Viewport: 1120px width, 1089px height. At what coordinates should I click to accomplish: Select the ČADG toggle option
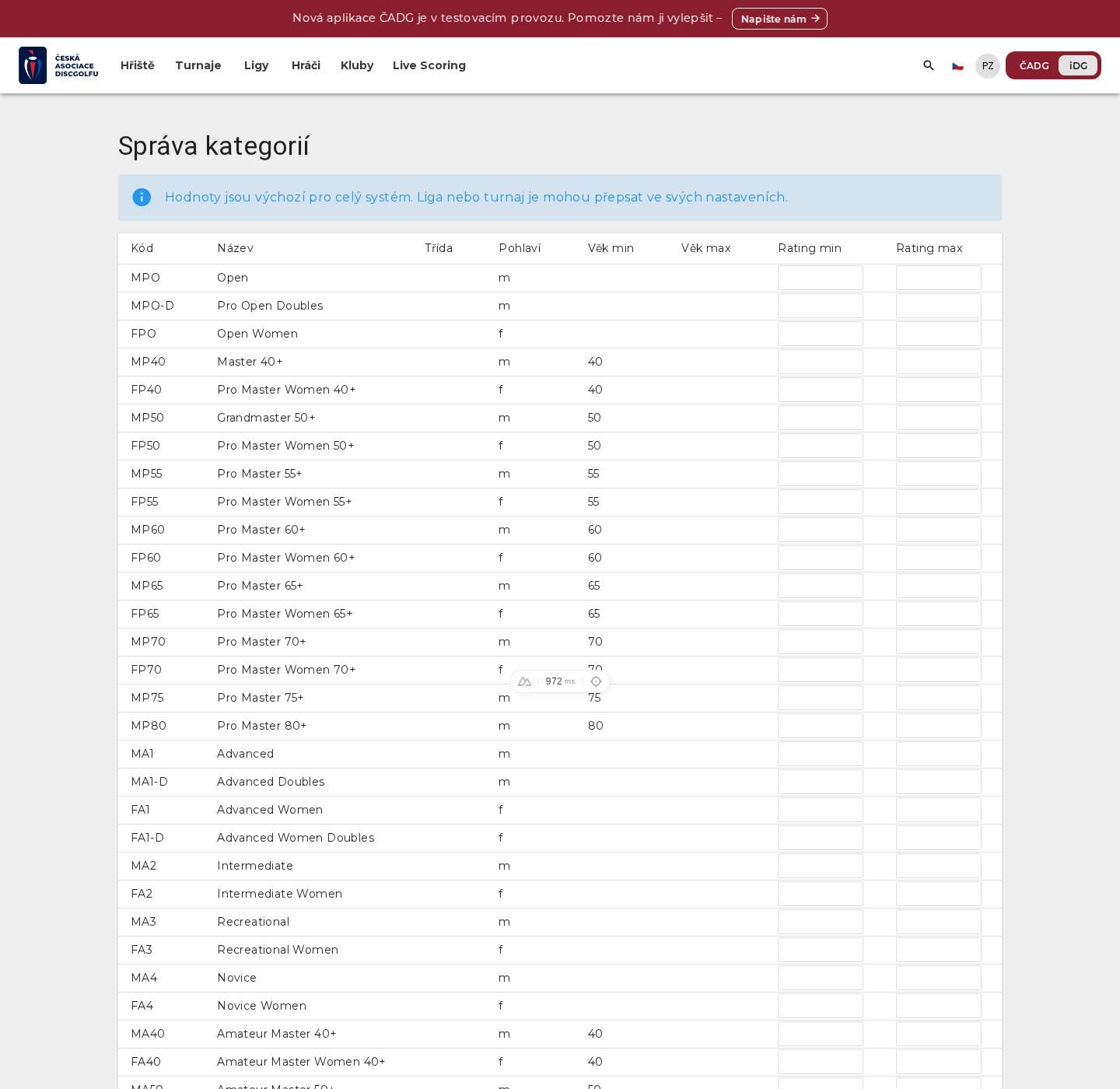pyautogui.click(x=1034, y=66)
